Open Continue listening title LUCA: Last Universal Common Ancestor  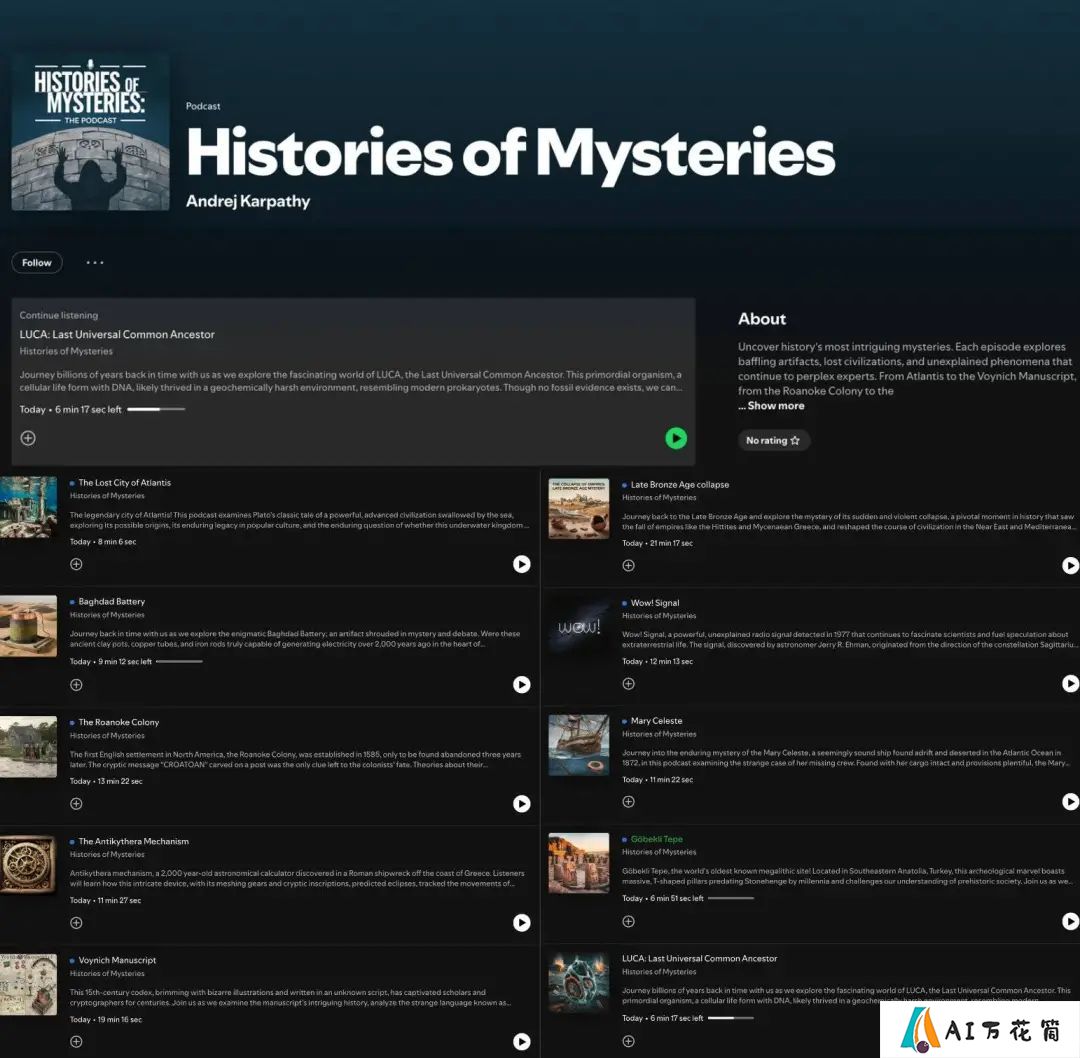pos(117,334)
